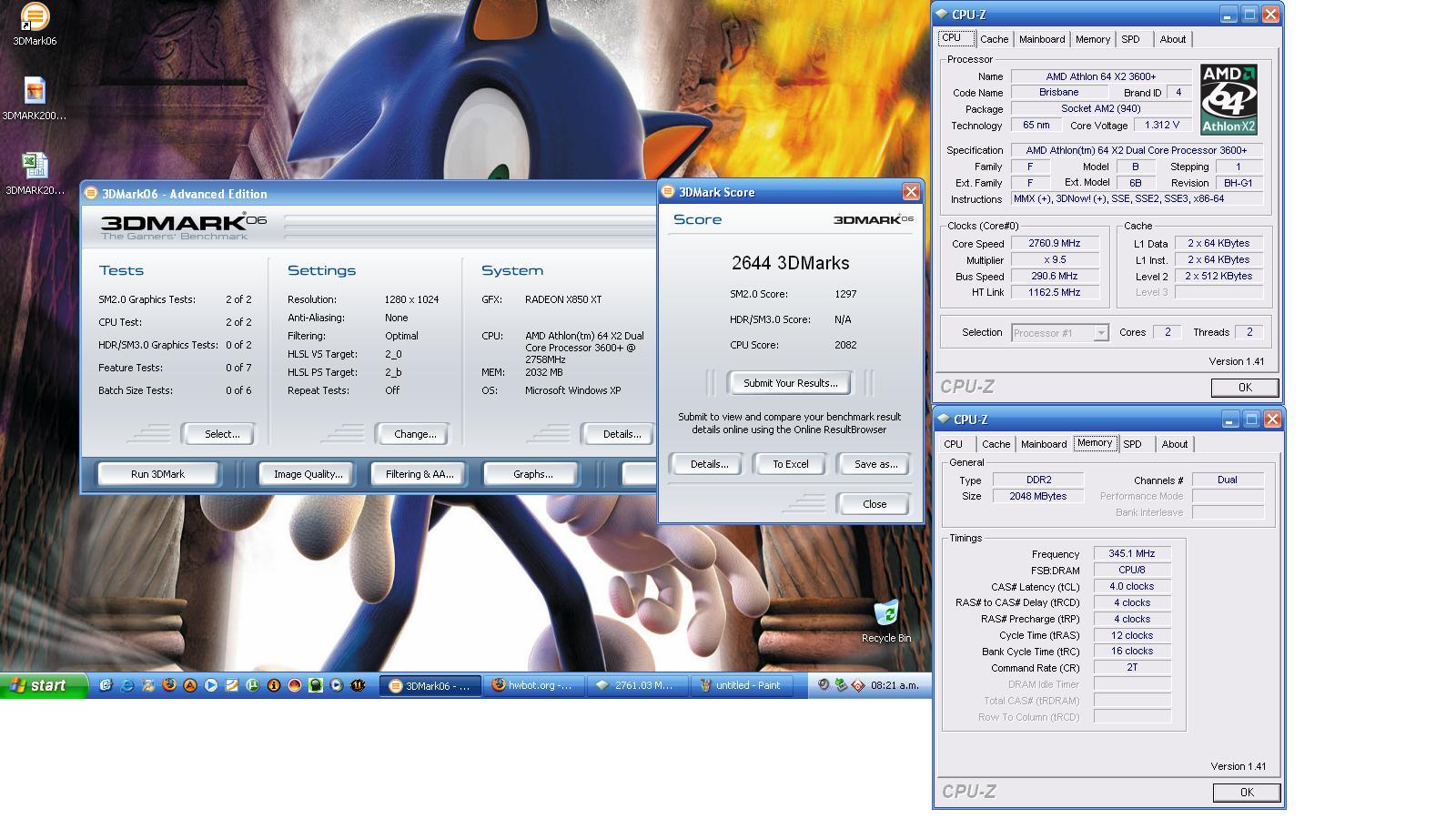The width and height of the screenshot is (1456, 819).
Task: Click the Close button in the 3DMark Score dialog
Action: click(x=874, y=504)
